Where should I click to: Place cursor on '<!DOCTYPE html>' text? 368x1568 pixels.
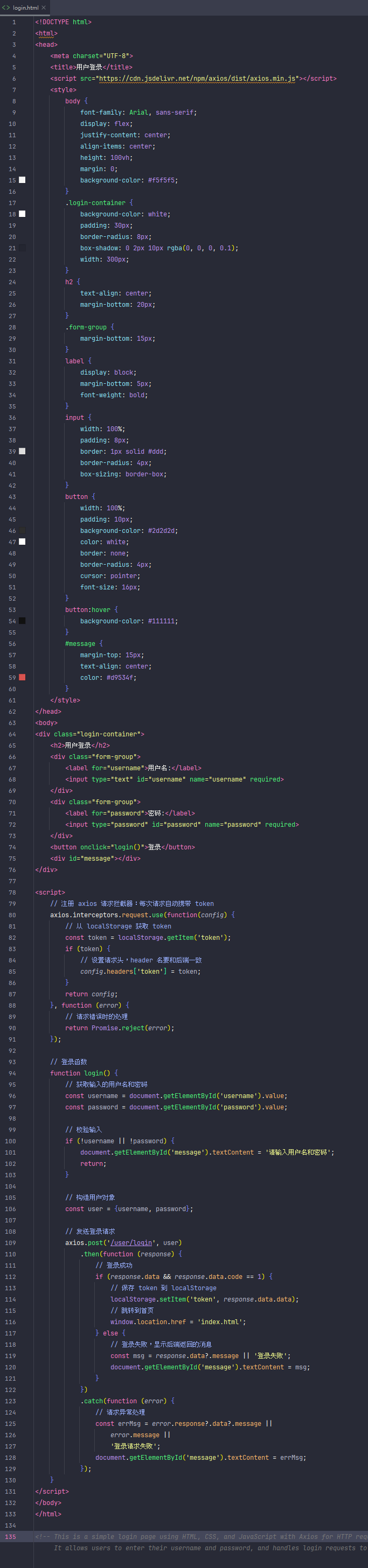pyautogui.click(x=64, y=22)
